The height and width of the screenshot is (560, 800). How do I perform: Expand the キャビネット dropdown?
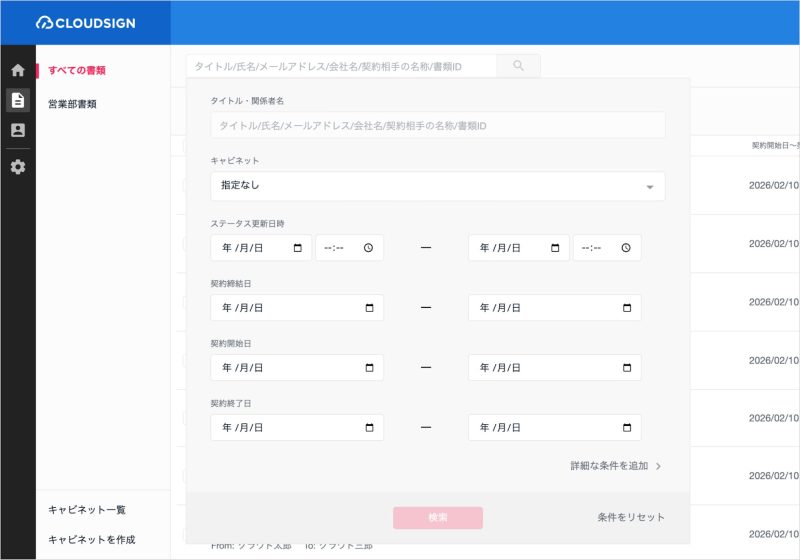pyautogui.click(x=438, y=186)
